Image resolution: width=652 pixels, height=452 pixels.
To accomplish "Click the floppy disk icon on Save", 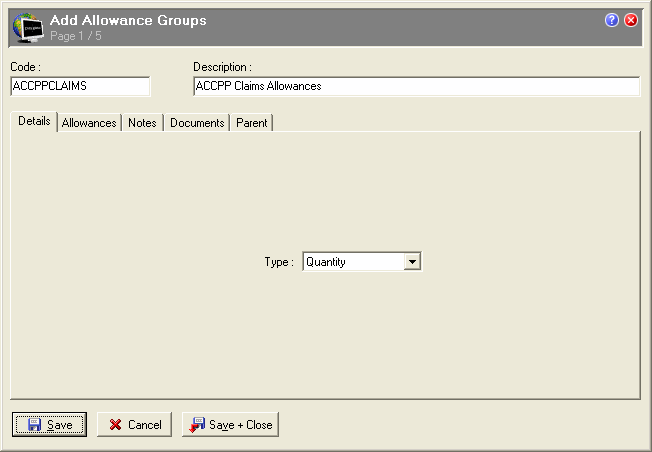I will coord(34,425).
